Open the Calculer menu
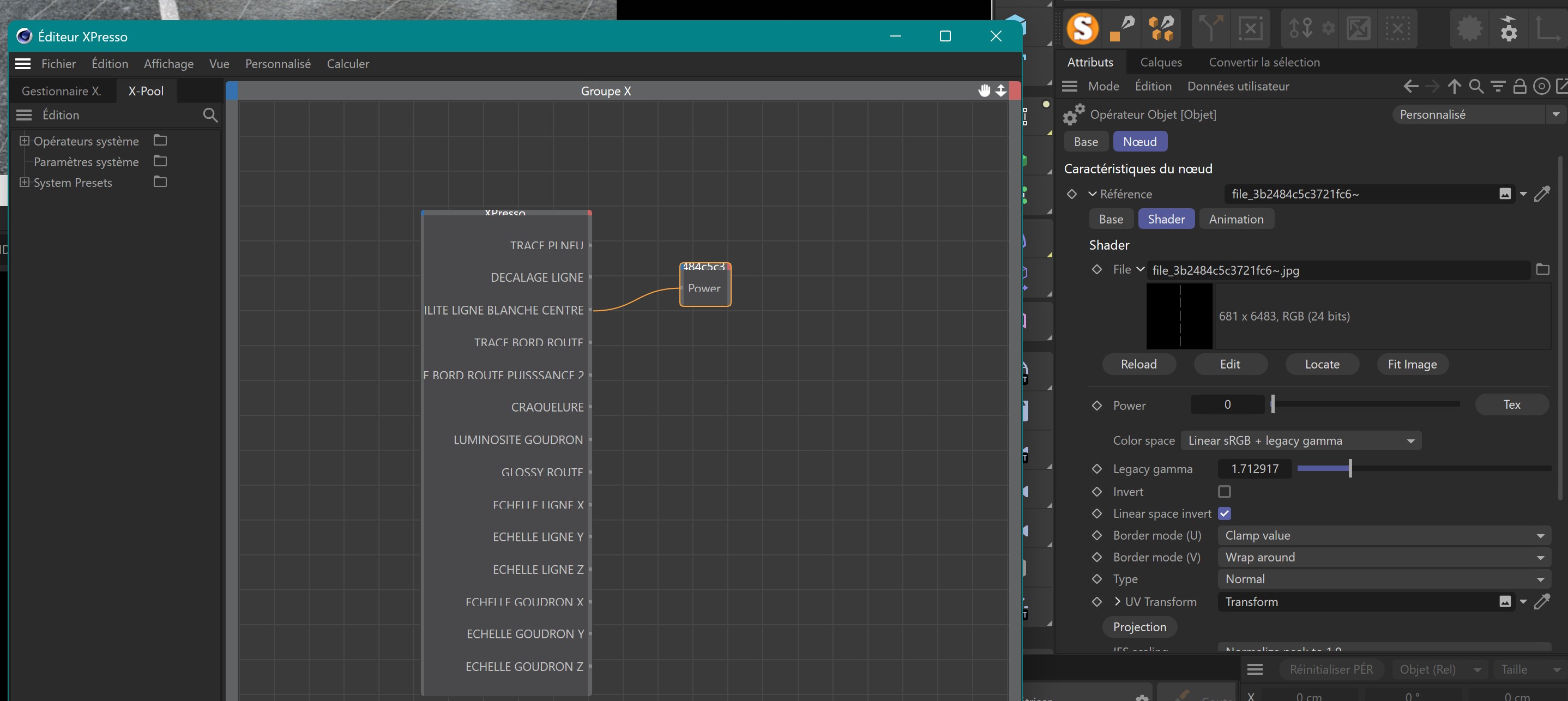This screenshot has width=1568, height=701. pyautogui.click(x=347, y=64)
